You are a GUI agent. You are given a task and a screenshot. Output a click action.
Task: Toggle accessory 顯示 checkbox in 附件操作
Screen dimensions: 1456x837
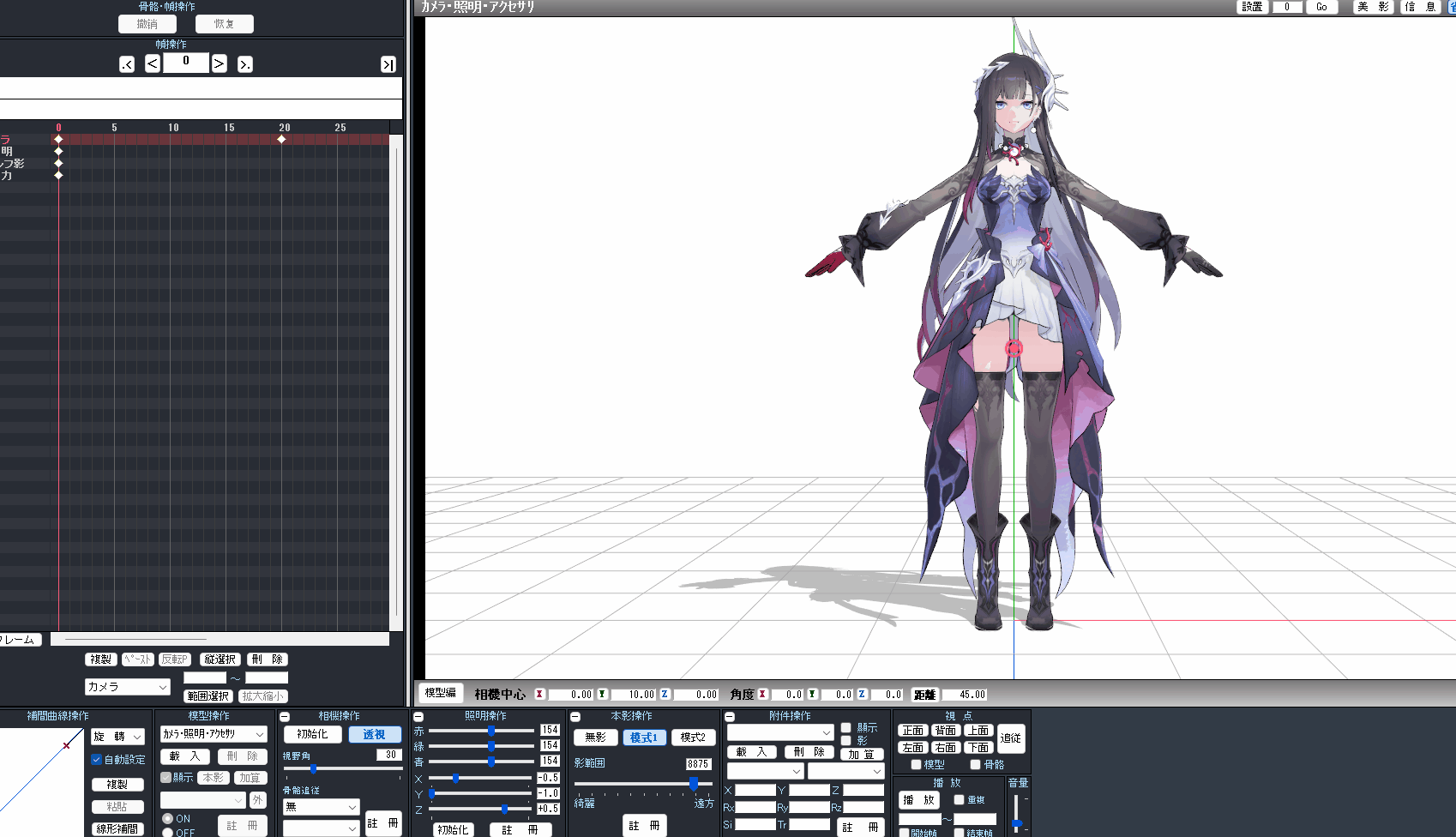coord(845,728)
